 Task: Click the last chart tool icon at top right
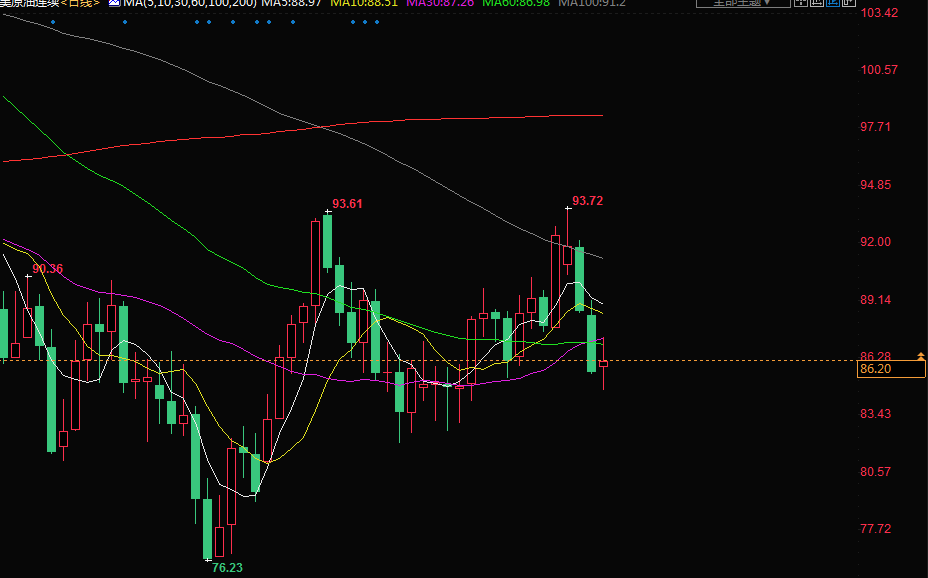pyautogui.click(x=849, y=3)
